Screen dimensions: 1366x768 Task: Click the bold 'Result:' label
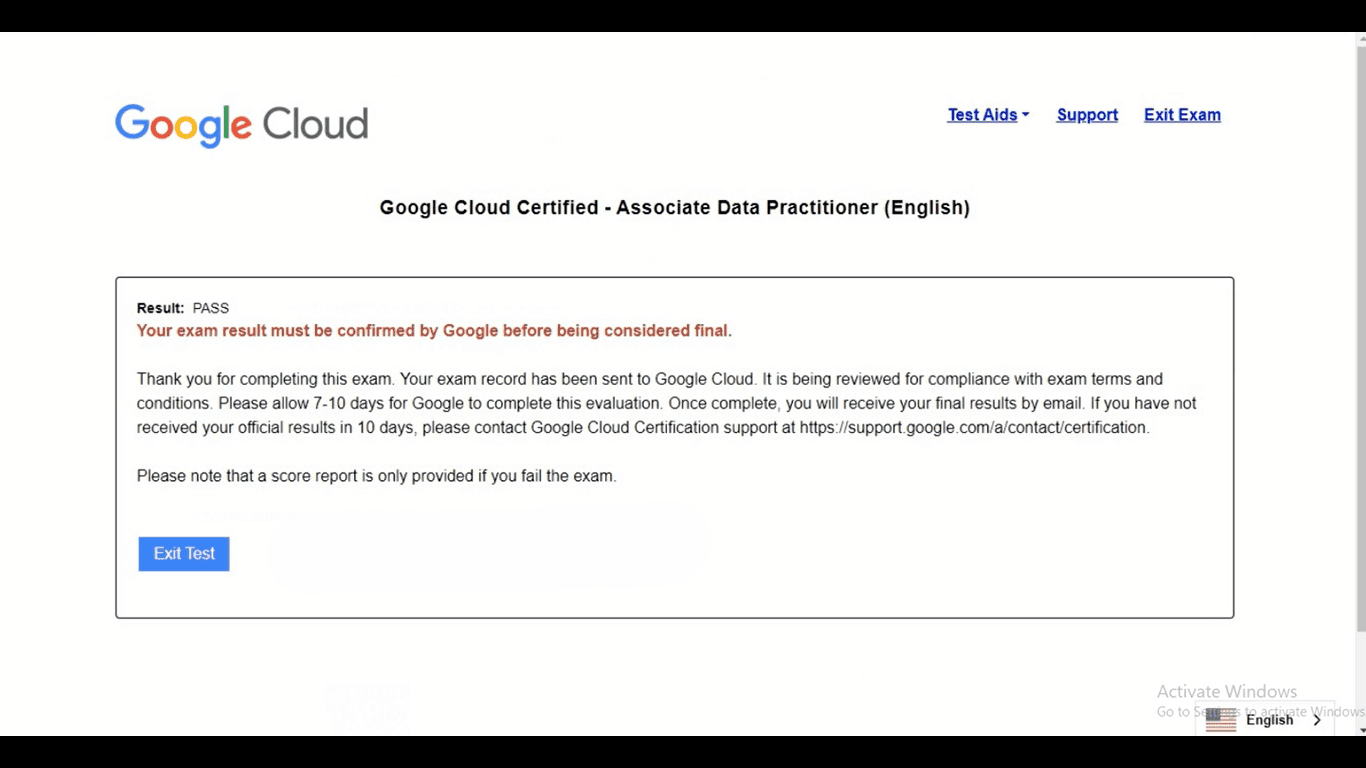click(x=160, y=308)
